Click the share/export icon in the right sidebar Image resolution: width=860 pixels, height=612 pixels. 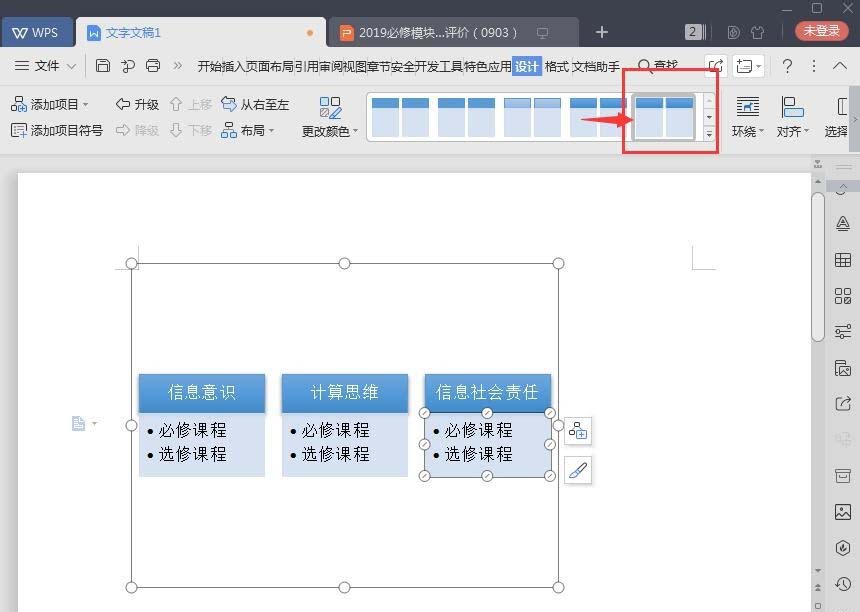(842, 404)
